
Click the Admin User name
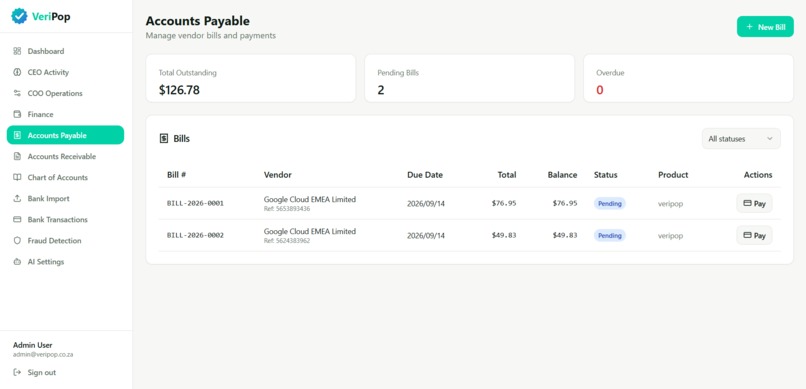click(x=32, y=345)
